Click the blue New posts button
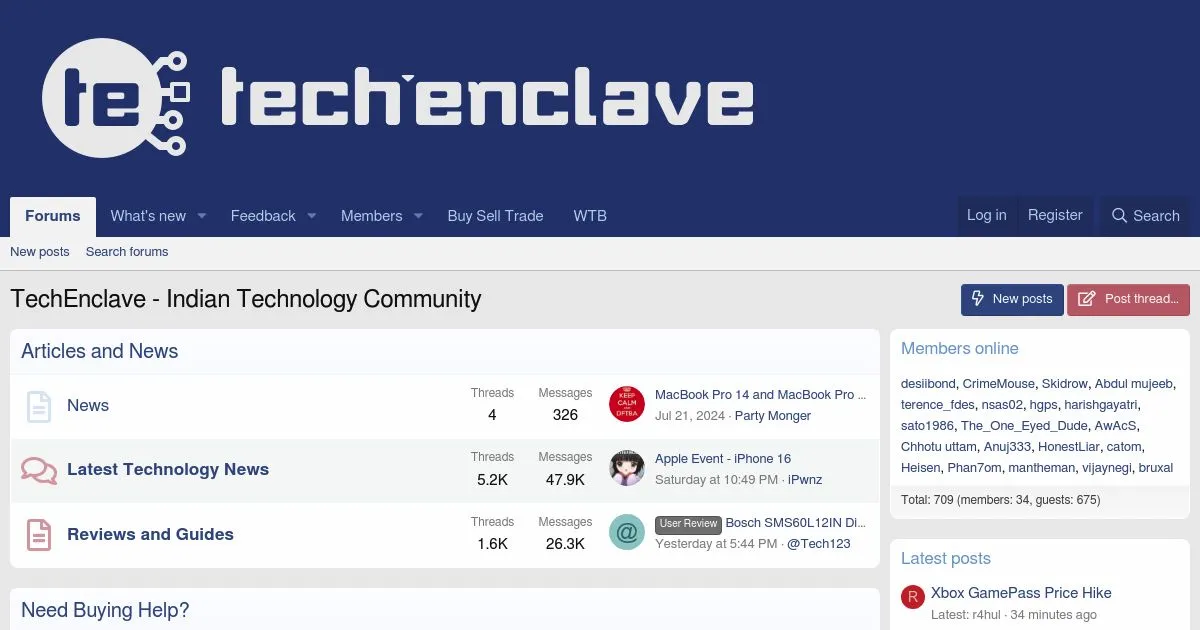This screenshot has width=1200, height=630. [1012, 299]
